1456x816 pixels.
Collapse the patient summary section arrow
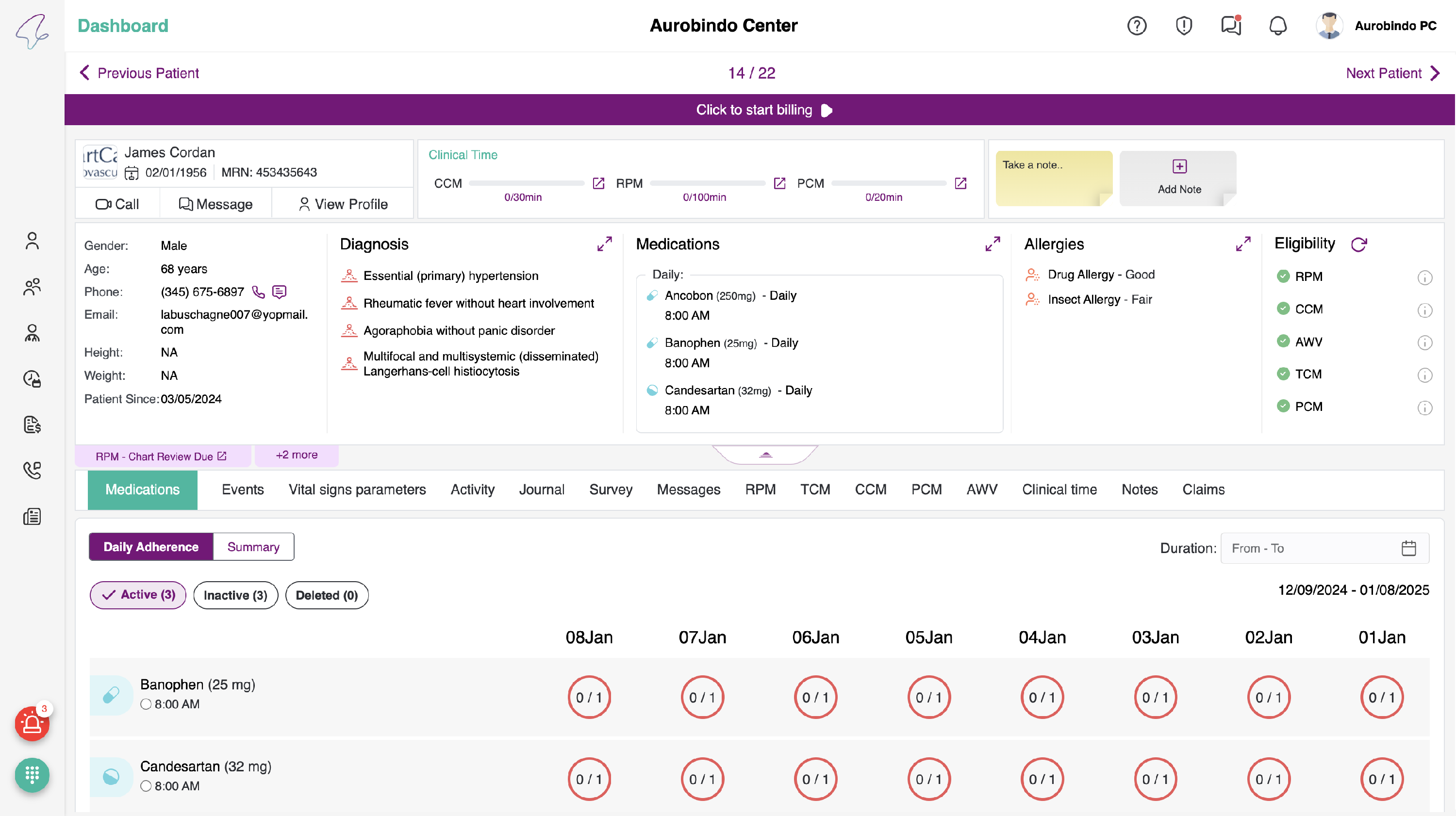pyautogui.click(x=765, y=455)
